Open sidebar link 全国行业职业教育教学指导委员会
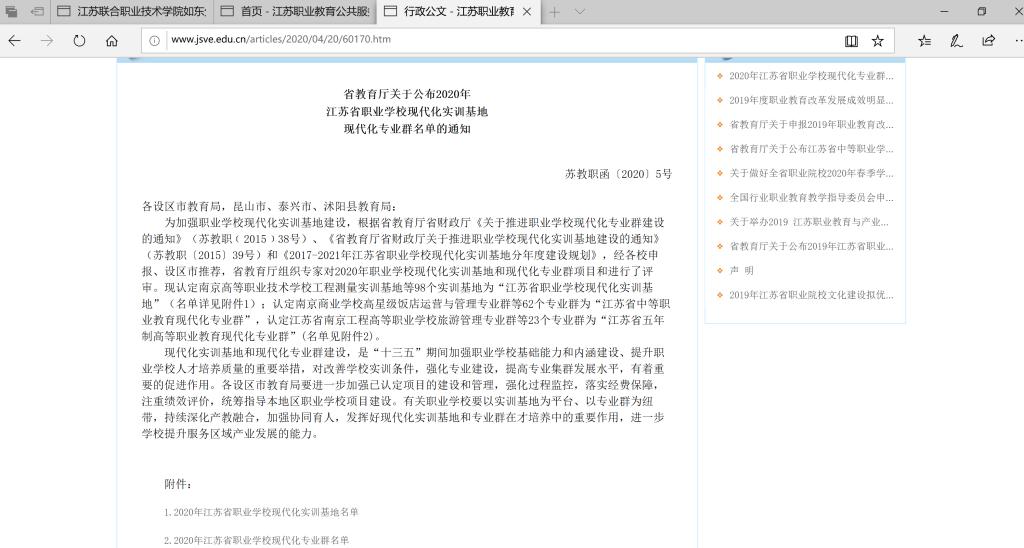 pyautogui.click(x=810, y=198)
